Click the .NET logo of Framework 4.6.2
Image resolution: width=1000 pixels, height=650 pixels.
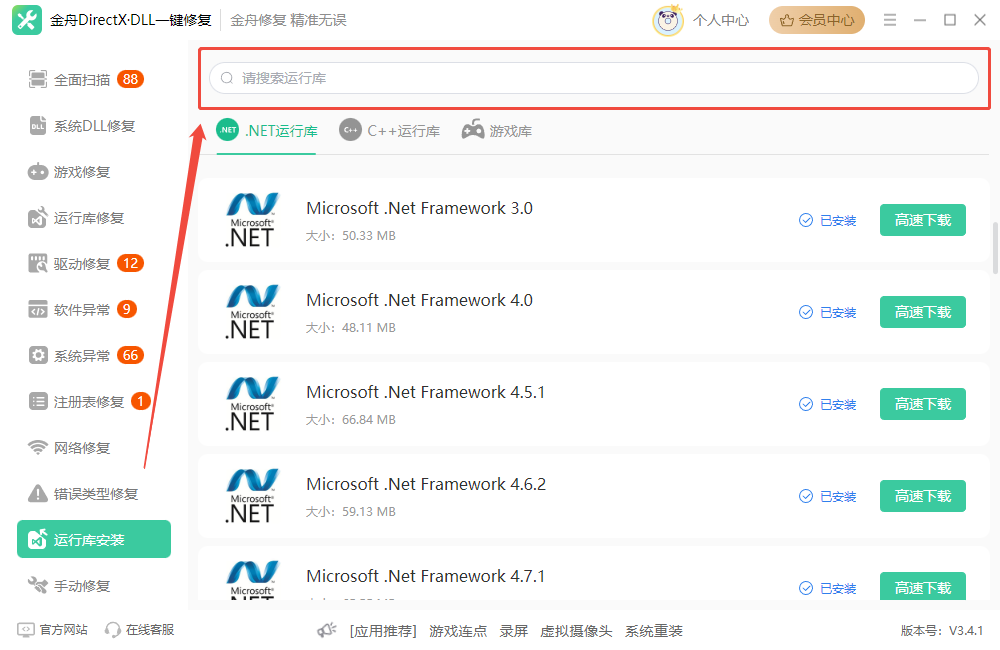[x=252, y=496]
